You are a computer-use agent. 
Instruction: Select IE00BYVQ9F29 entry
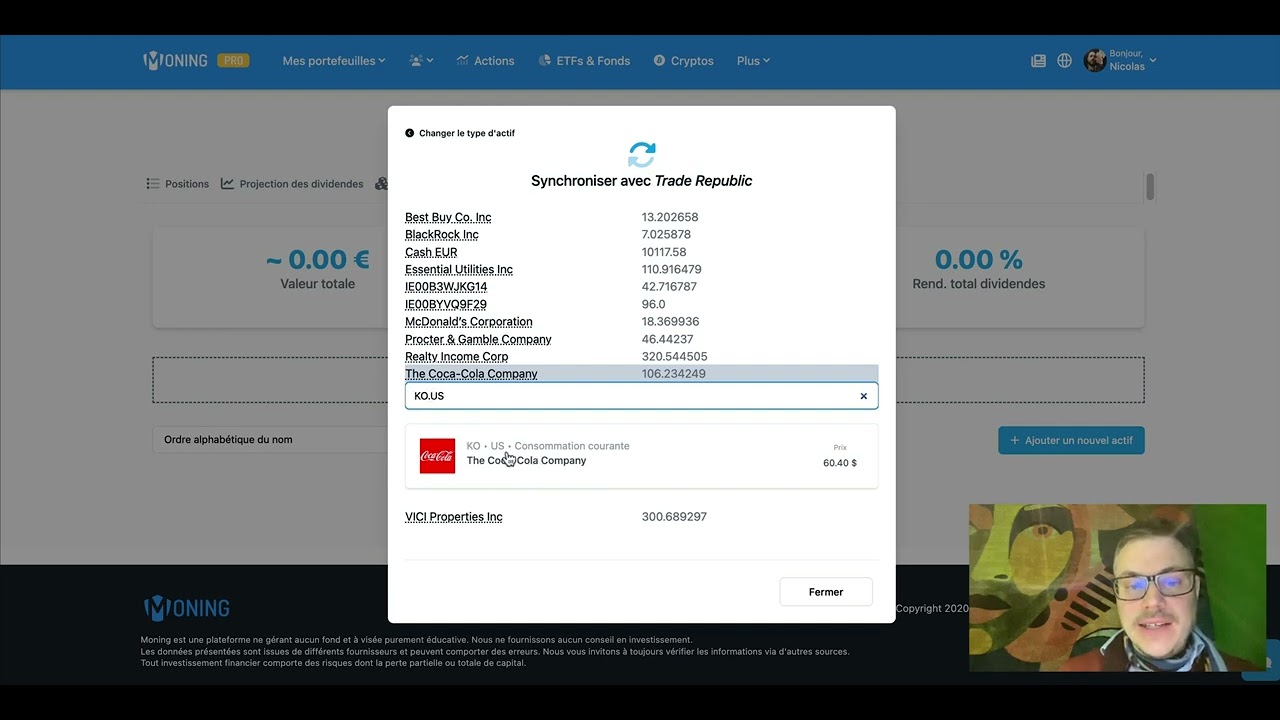pos(446,304)
